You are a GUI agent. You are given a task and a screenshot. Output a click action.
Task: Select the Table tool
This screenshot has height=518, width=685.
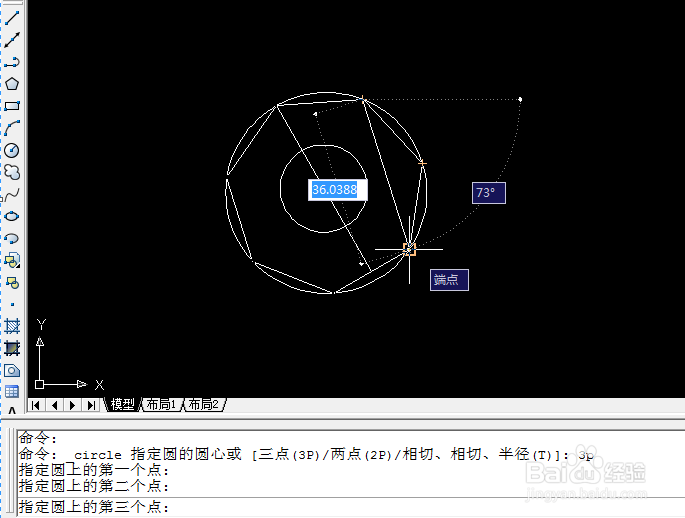[12, 392]
